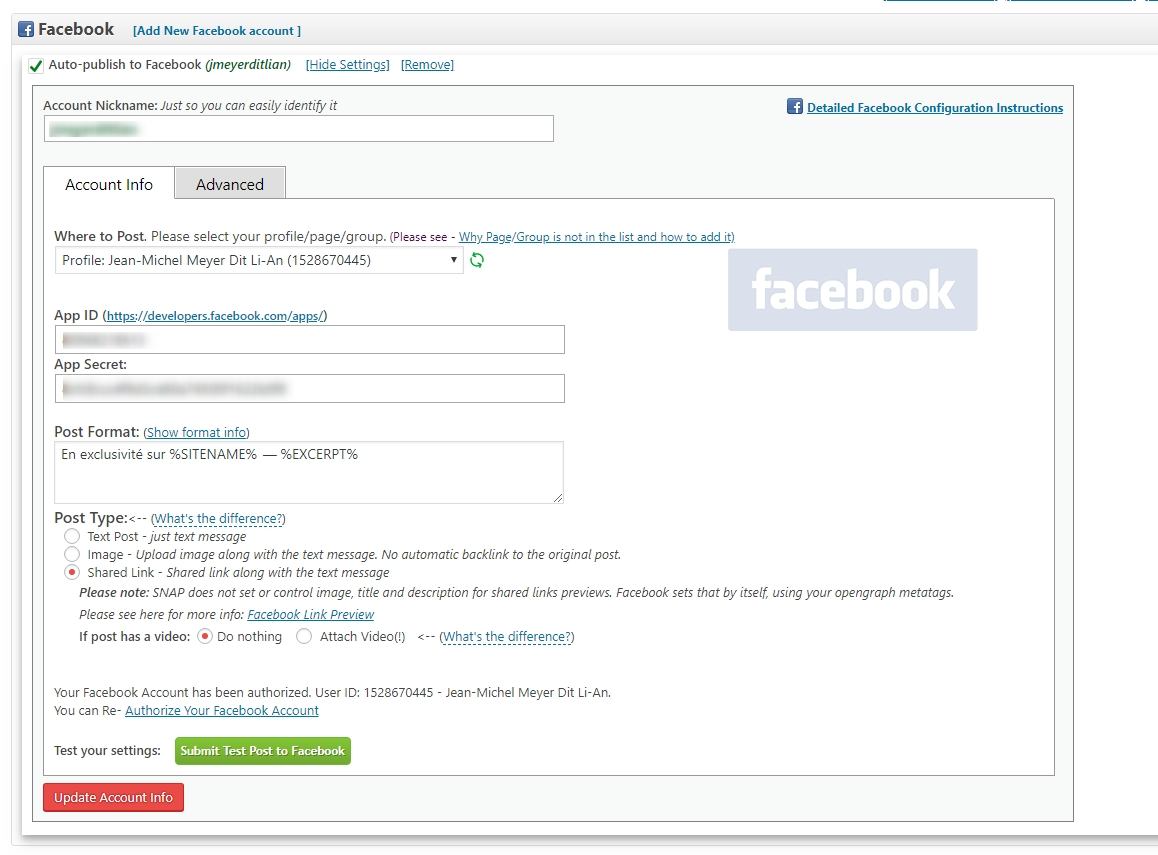The width and height of the screenshot is (1158, 855).
Task: Click the Remove link
Action: click(427, 65)
